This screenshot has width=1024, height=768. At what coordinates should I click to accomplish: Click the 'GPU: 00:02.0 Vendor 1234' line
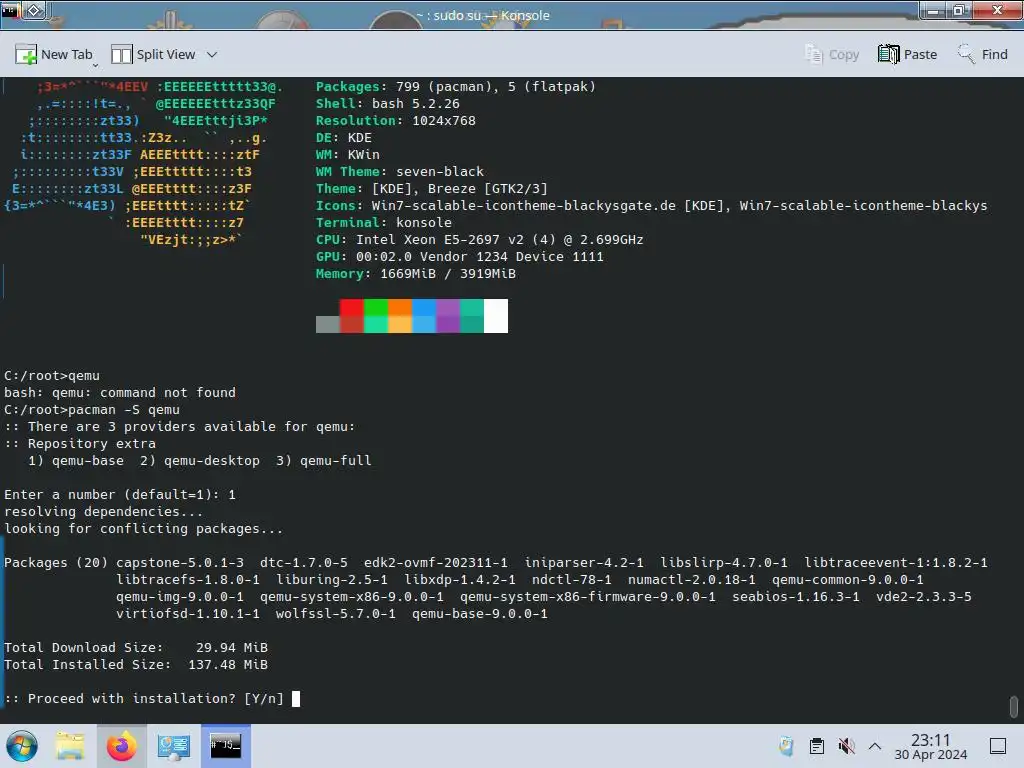(x=460, y=257)
